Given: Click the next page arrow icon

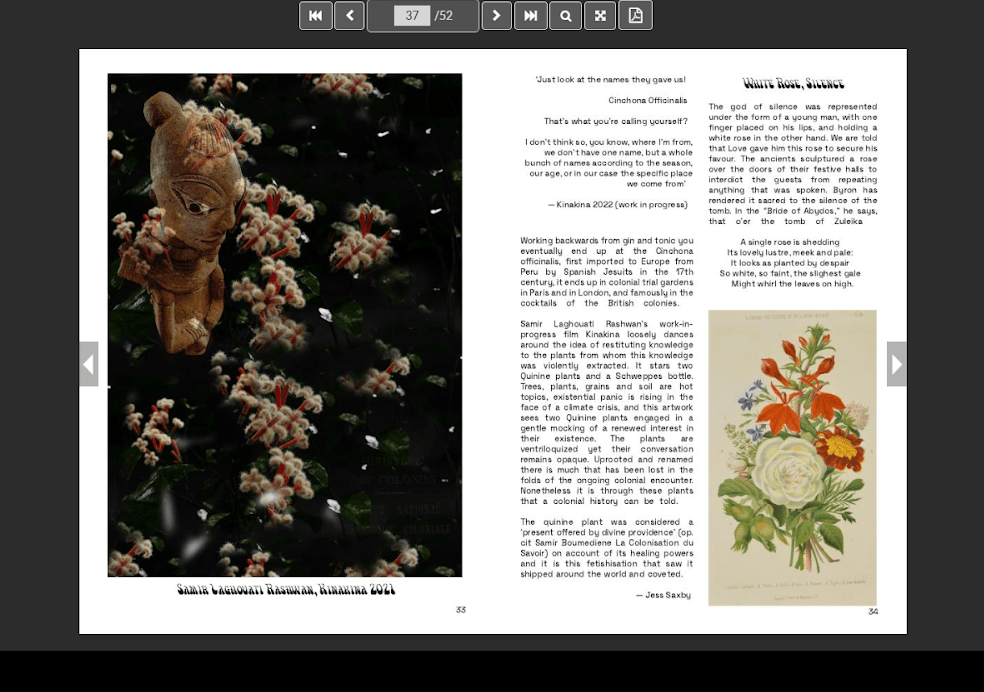Looking at the screenshot, I should pos(496,16).
